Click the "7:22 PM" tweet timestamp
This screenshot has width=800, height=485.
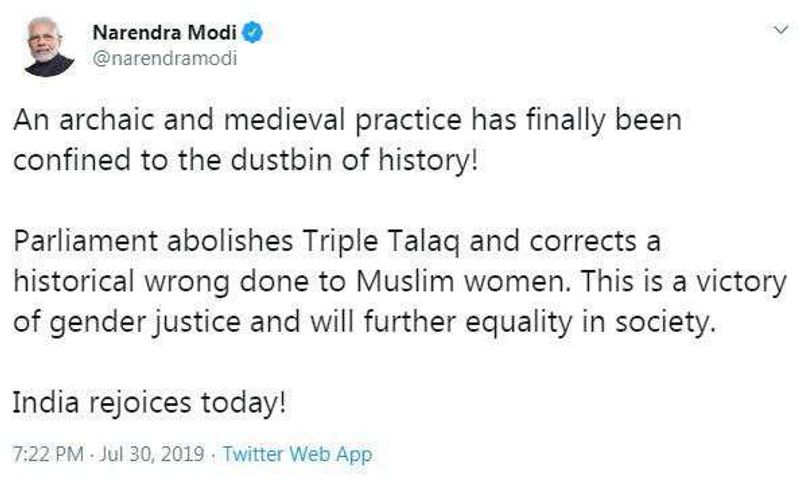46,454
